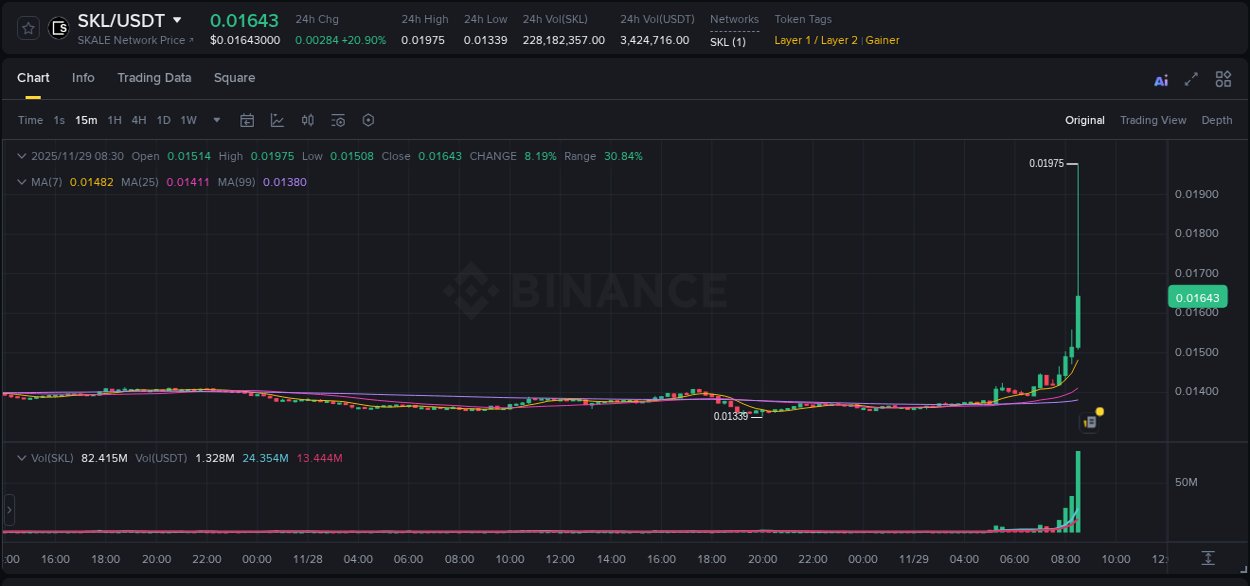This screenshot has height=586, width=1250.
Task: Select the chart overlay indicators icon
Action: pyautogui.click(x=277, y=120)
